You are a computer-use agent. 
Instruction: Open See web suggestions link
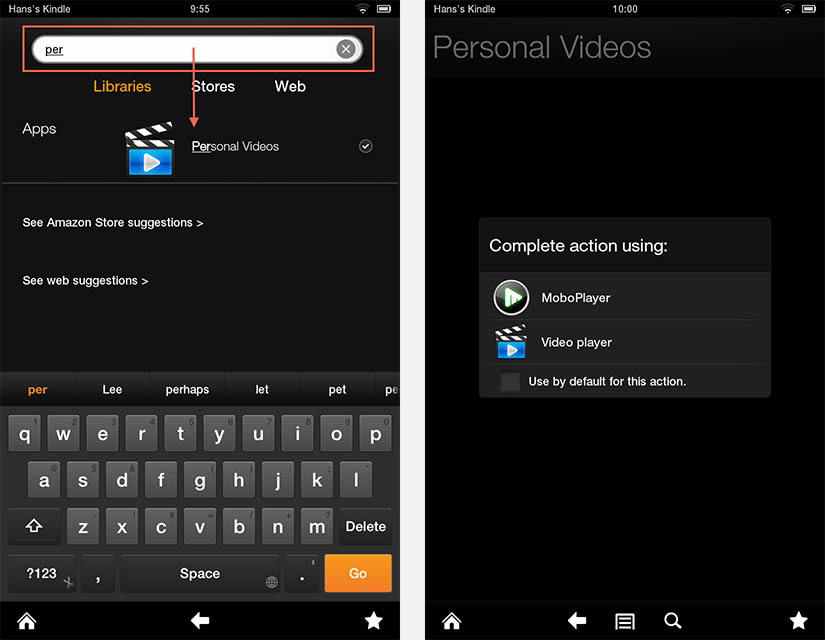point(85,281)
